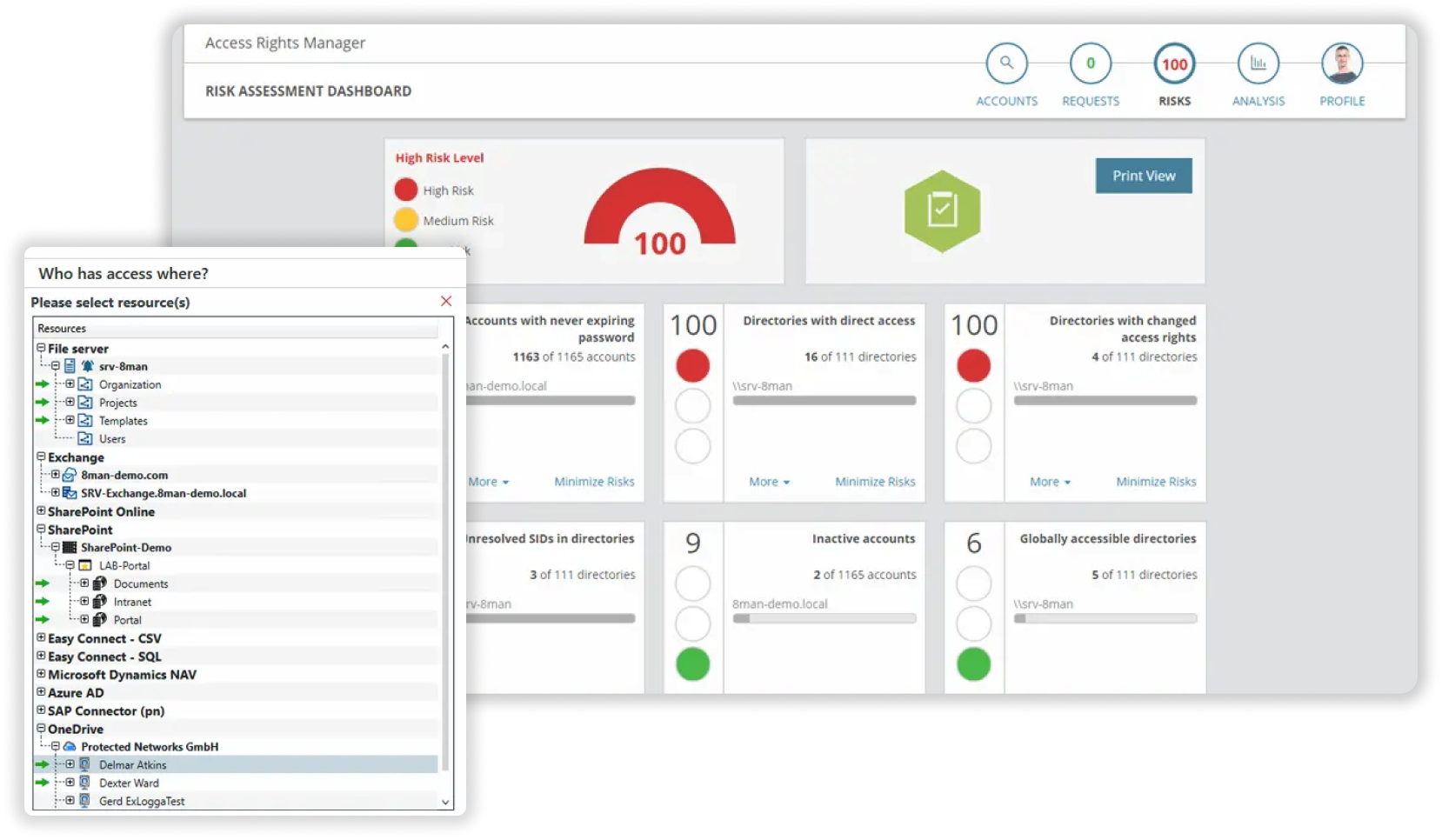Click Minimize Risks under never expiring password
The width and height of the screenshot is (1442, 840).
pyautogui.click(x=594, y=482)
